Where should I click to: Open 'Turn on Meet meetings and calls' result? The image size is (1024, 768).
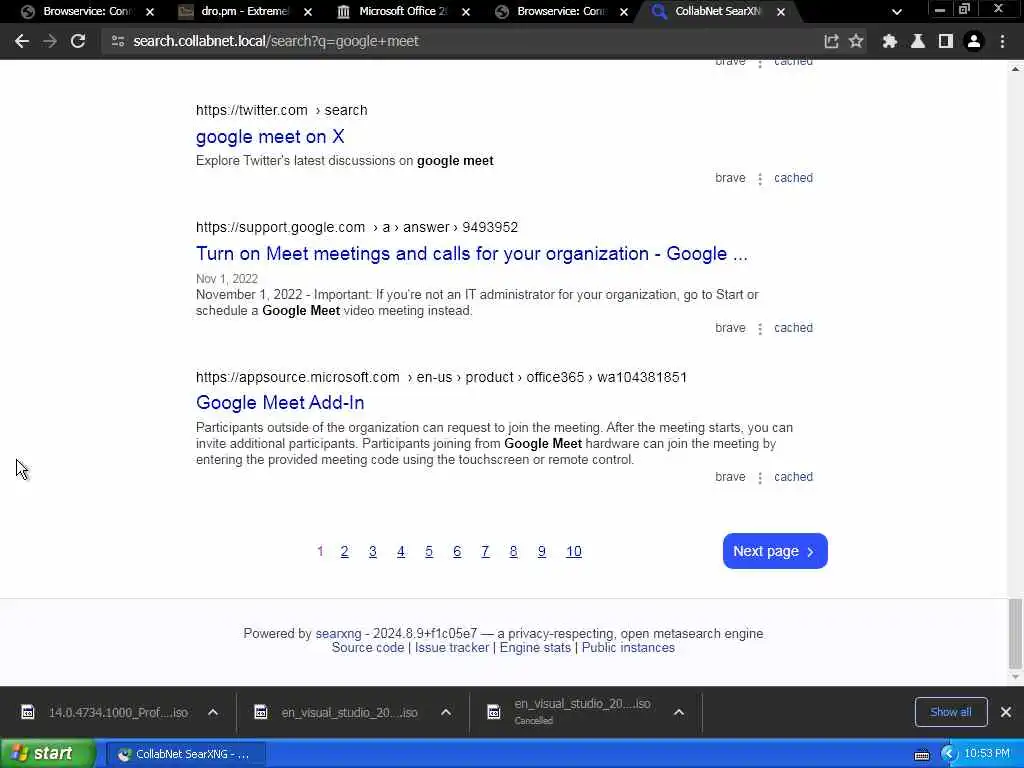coord(472,253)
